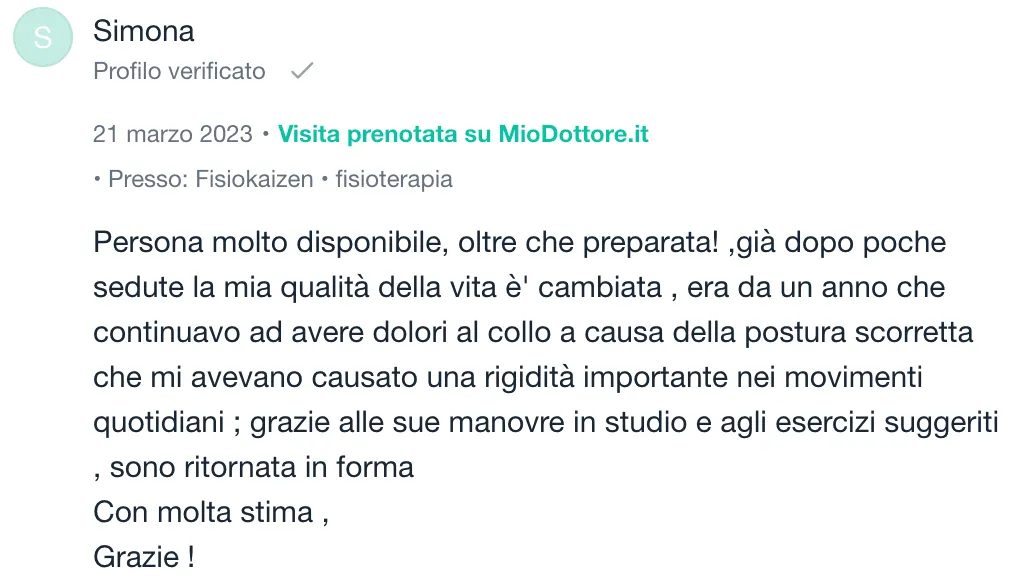This screenshot has height=588, width=1027.
Task: Select 'Presso: Fisiokaizen' location text
Action: click(210, 179)
